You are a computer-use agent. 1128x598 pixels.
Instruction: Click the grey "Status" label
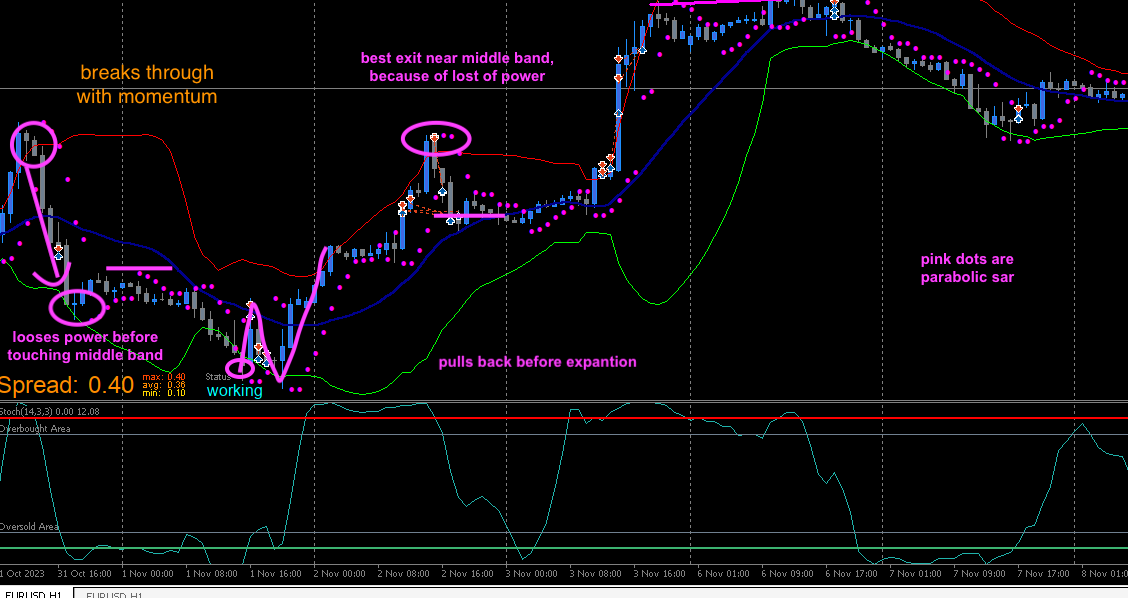click(218, 377)
